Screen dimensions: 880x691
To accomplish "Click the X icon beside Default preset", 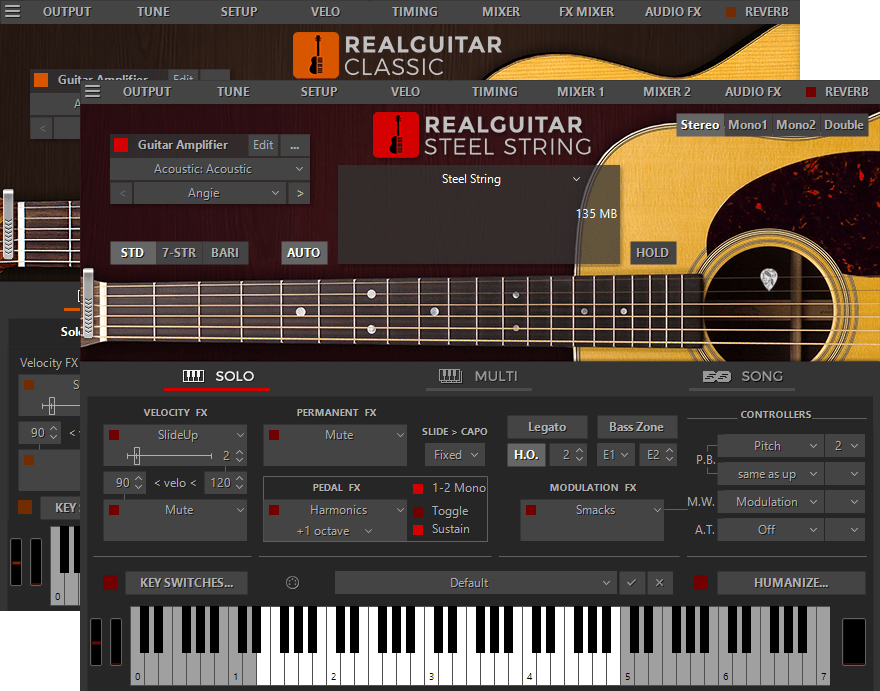I will point(658,583).
